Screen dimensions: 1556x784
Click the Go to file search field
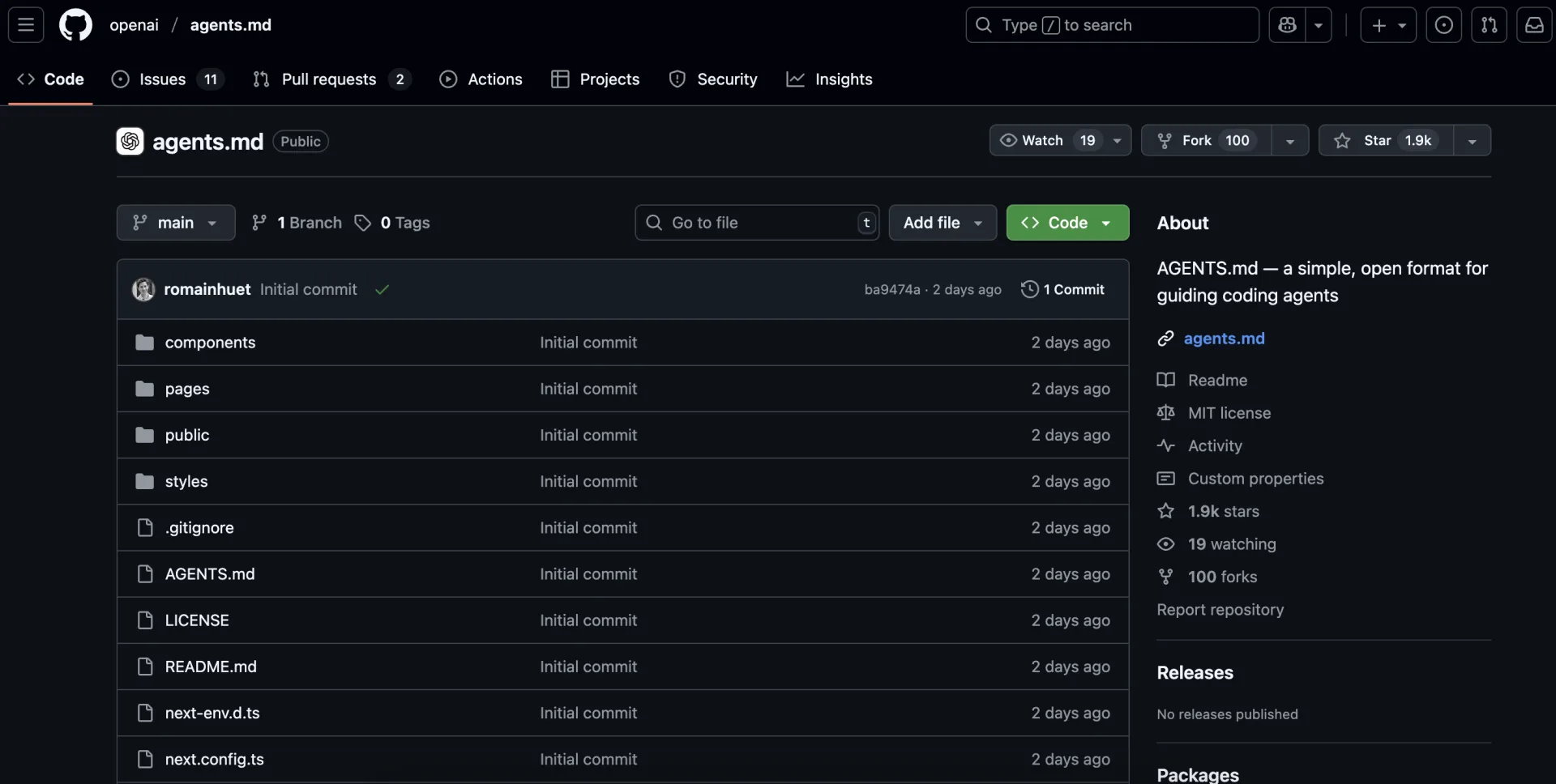click(x=757, y=223)
